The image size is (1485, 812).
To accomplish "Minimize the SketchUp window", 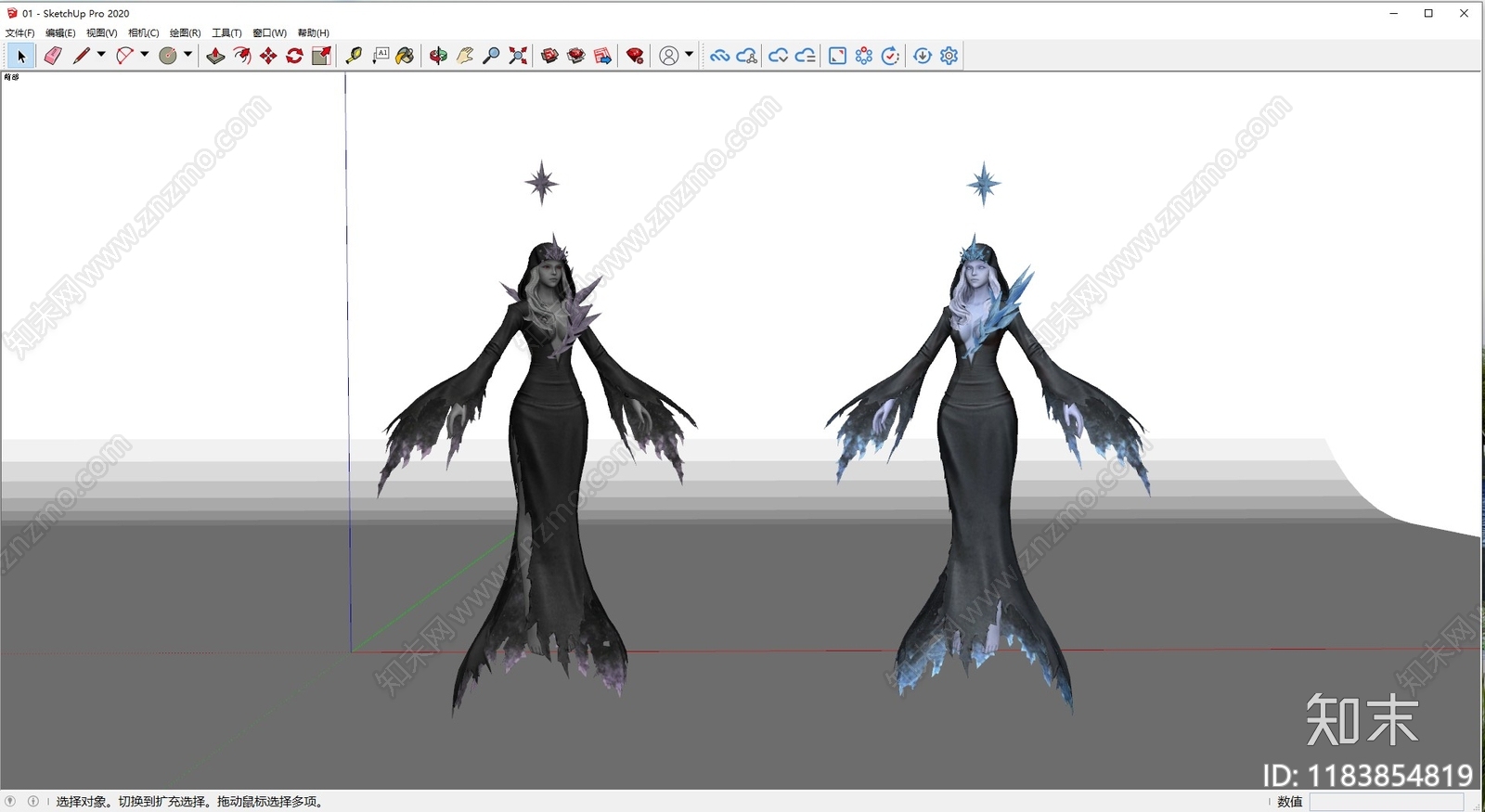I will 1394,13.
